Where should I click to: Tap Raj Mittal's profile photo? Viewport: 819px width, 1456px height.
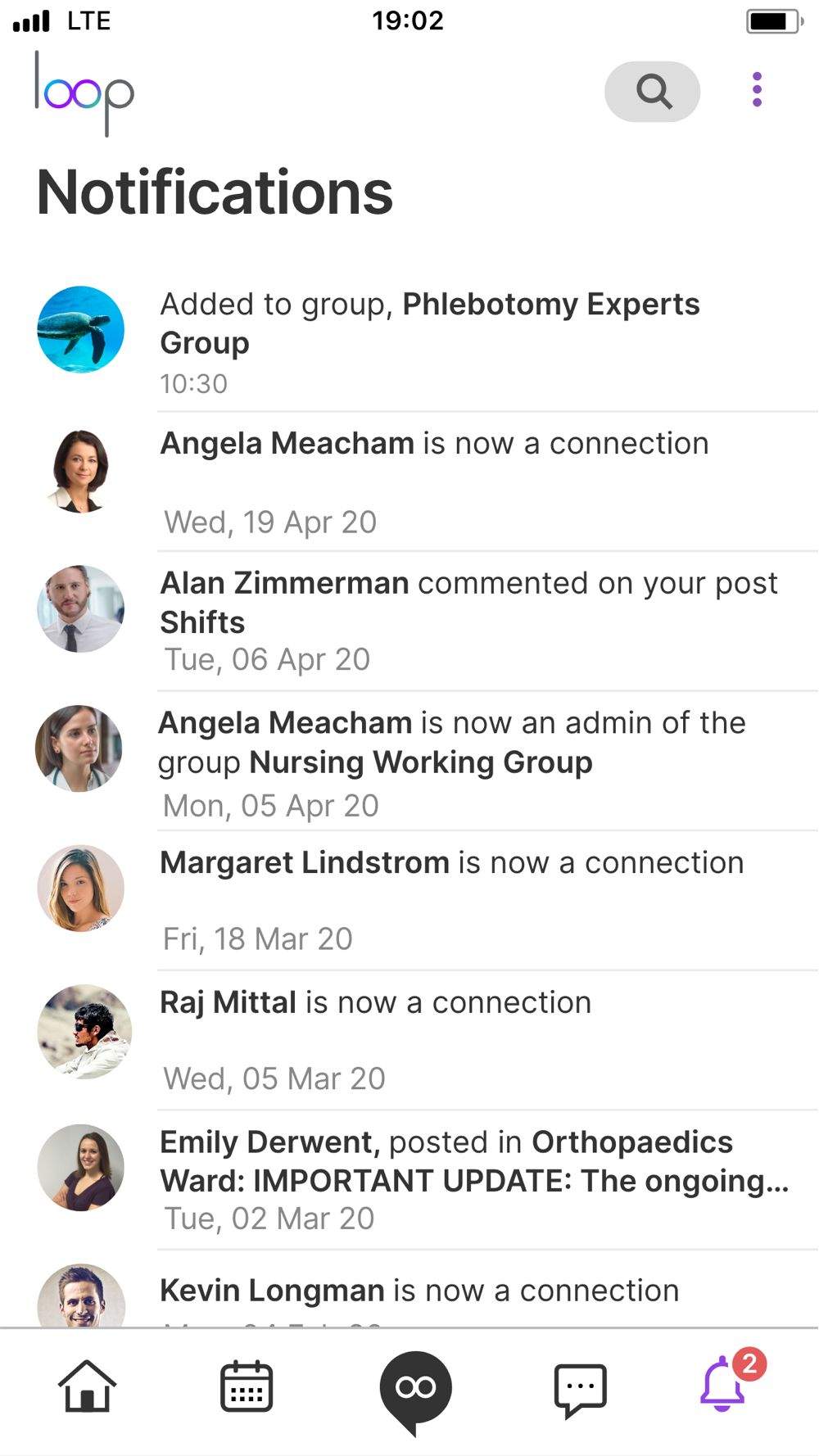click(x=84, y=1031)
